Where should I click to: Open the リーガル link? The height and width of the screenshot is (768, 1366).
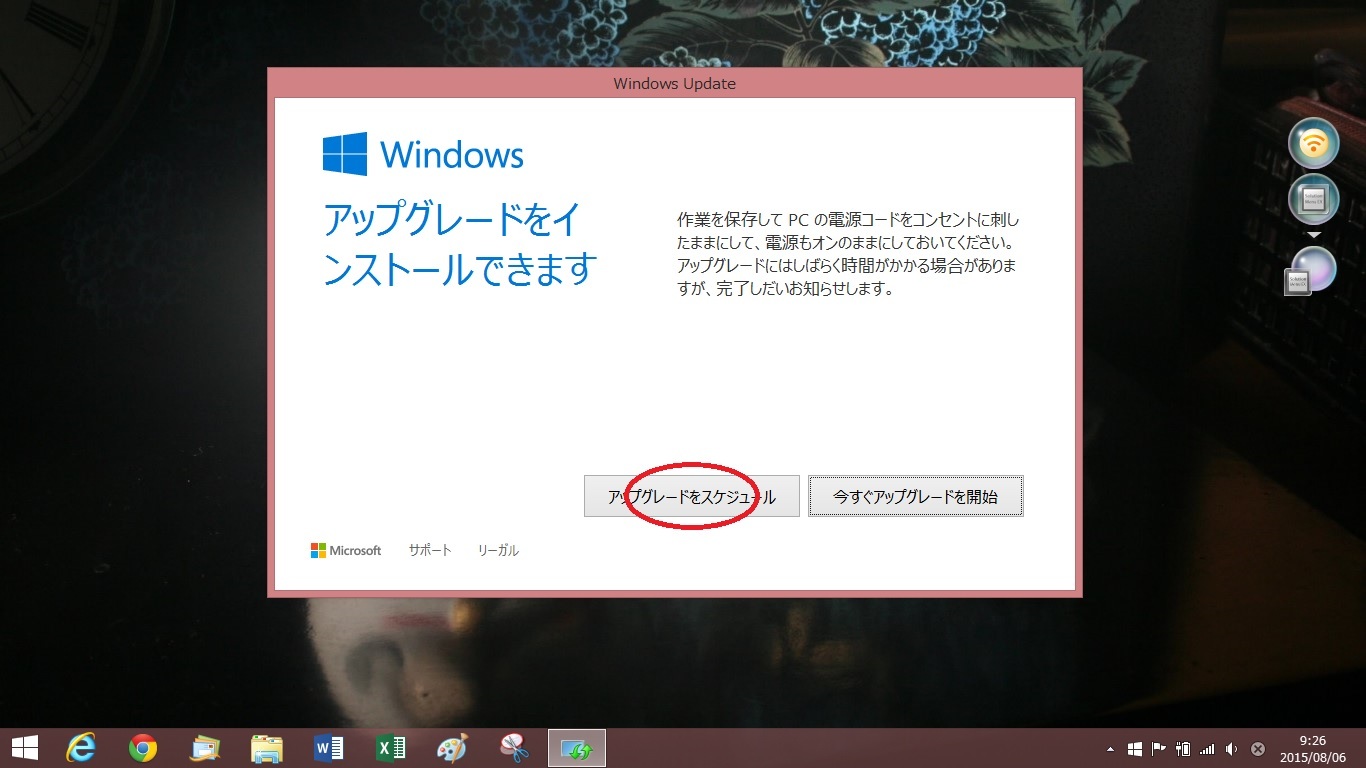(x=498, y=550)
